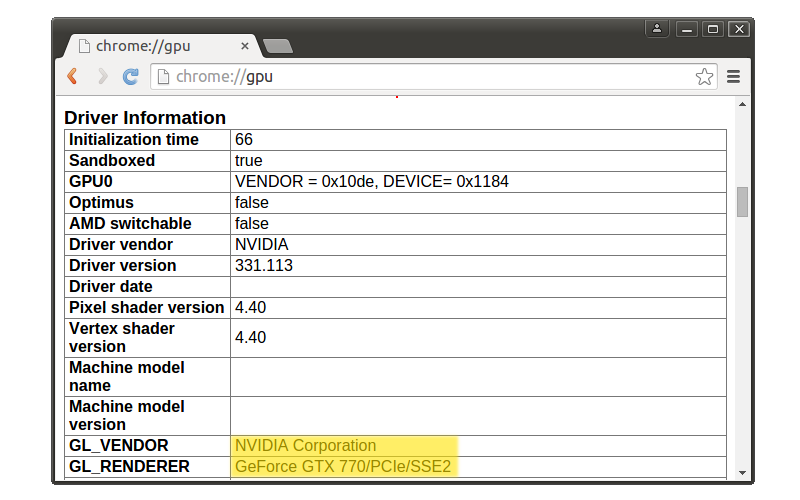Maximize the Chrome window
Viewport: 800px width, 500px height.
click(x=713, y=29)
